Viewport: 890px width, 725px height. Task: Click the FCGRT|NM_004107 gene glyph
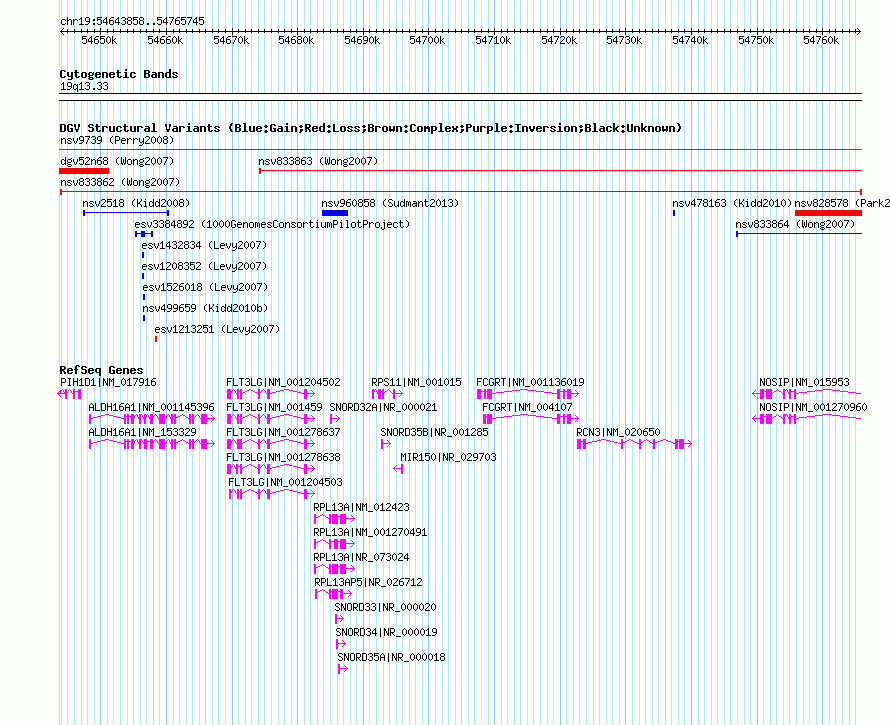531,419
